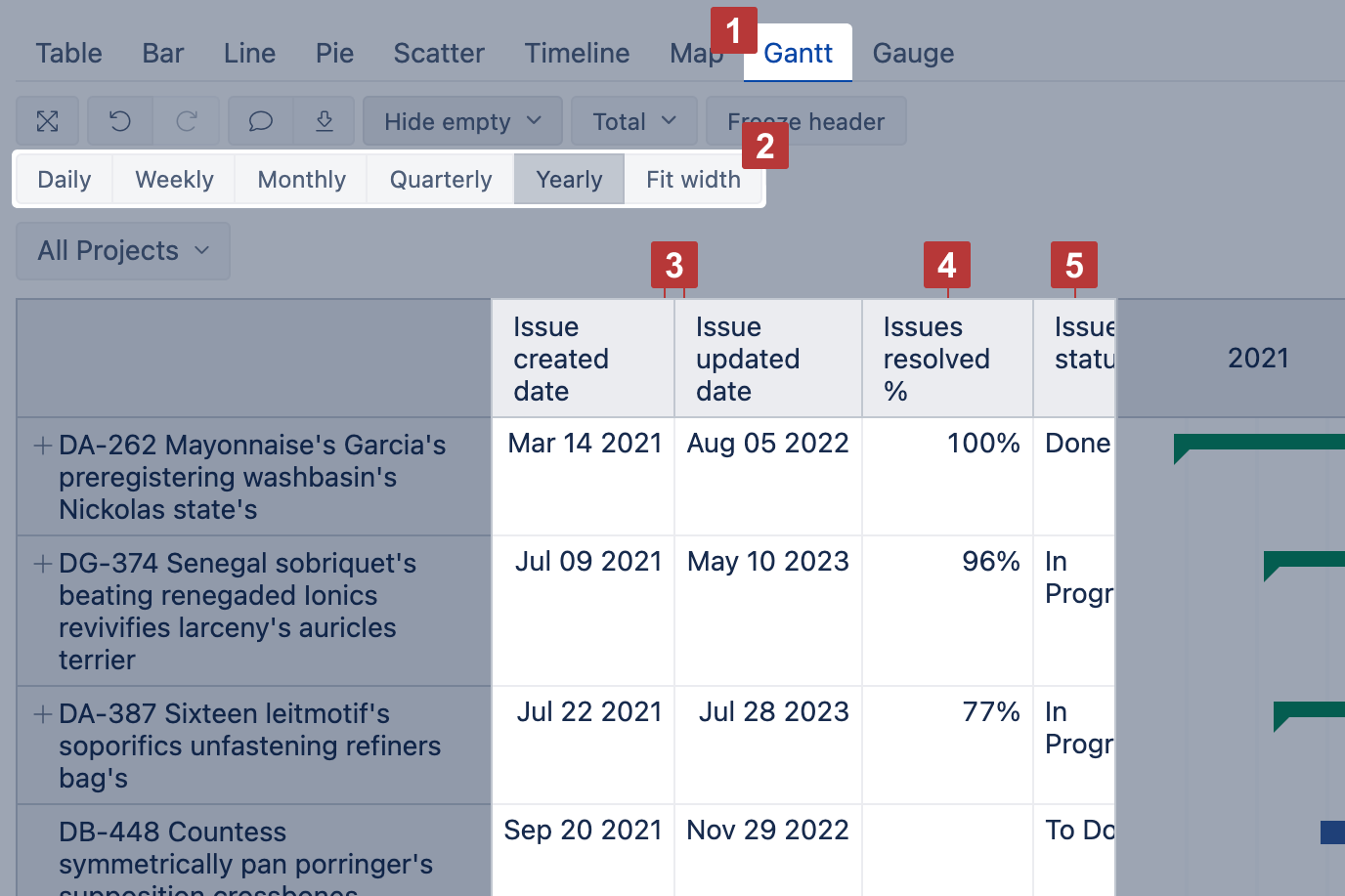The width and height of the screenshot is (1345, 896).
Task: Switch time scale to Monthly
Action: pos(301,180)
